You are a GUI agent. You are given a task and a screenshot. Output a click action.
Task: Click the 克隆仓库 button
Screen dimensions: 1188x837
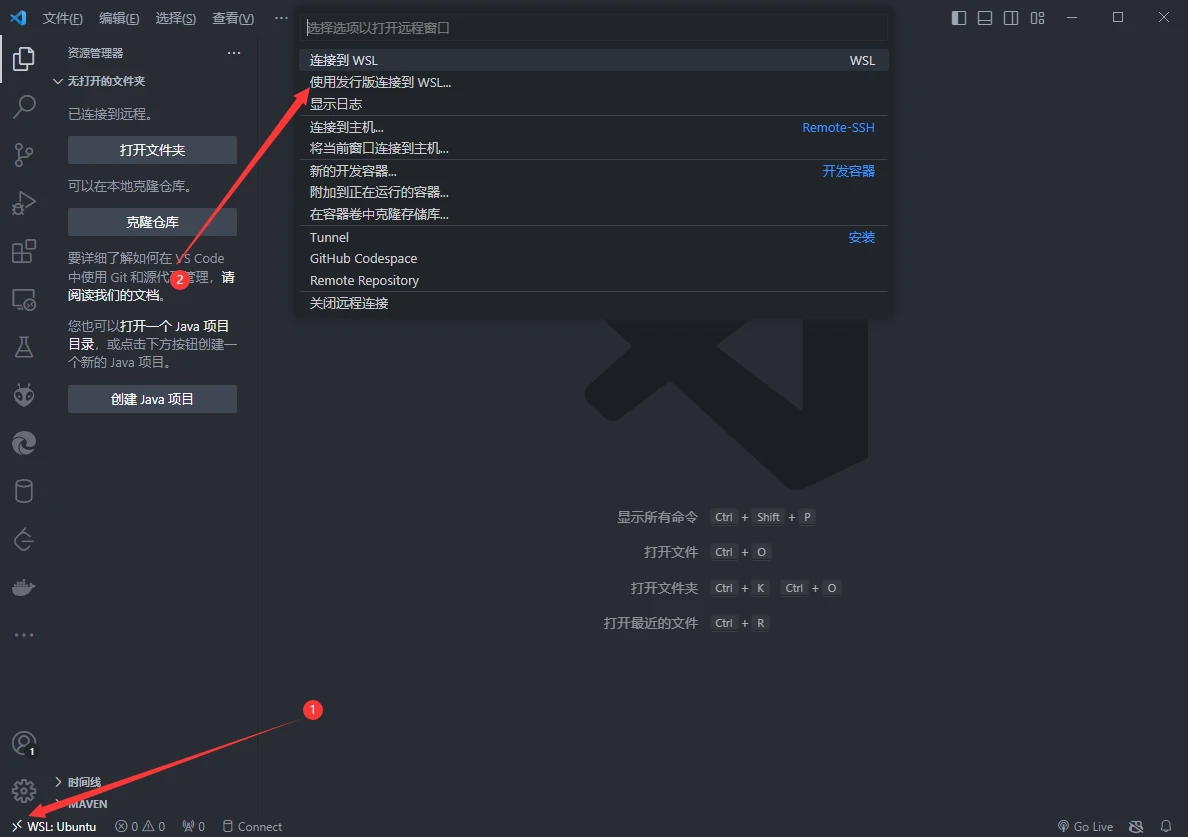tap(152, 222)
